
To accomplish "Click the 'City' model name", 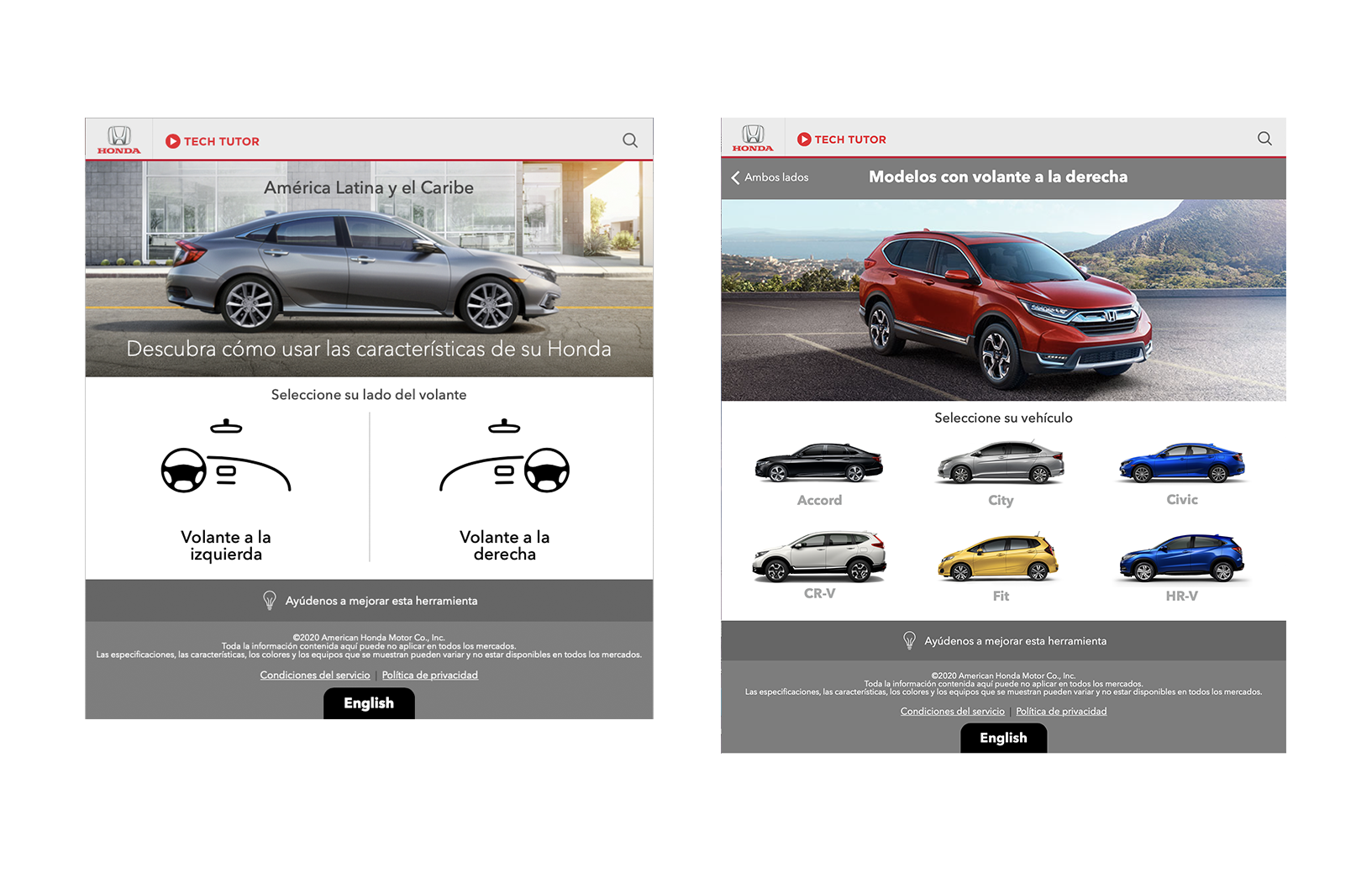I will click(1001, 500).
